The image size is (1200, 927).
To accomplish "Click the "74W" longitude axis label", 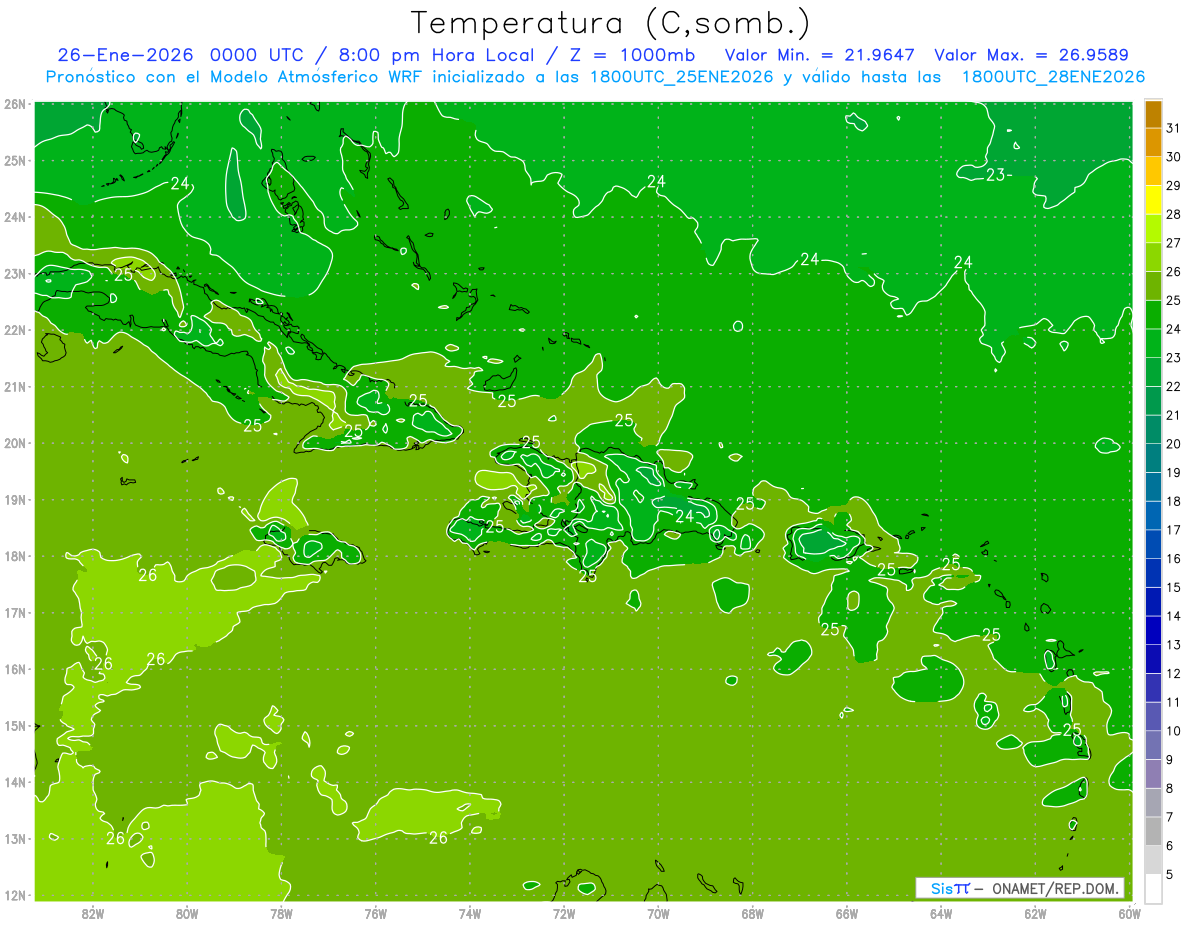I will 470,913.
